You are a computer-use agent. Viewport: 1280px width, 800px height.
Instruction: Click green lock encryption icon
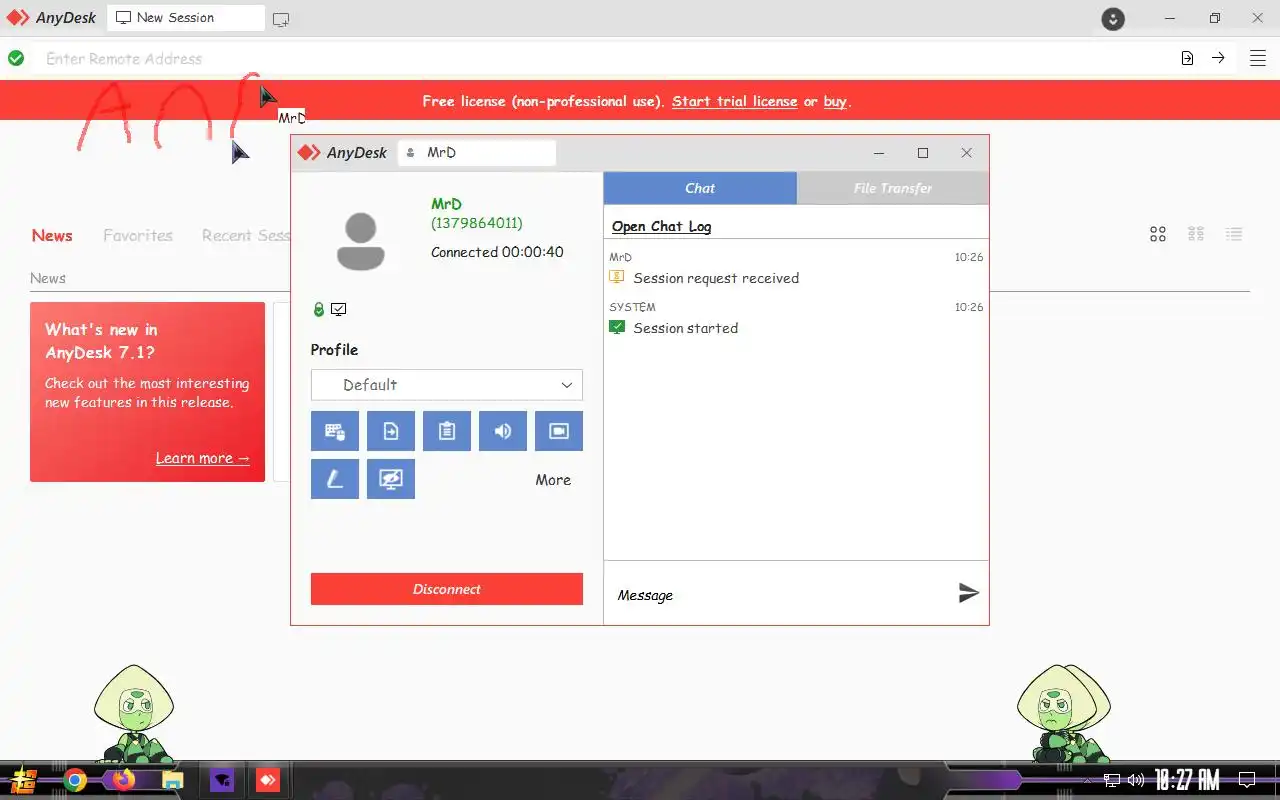pos(319,310)
